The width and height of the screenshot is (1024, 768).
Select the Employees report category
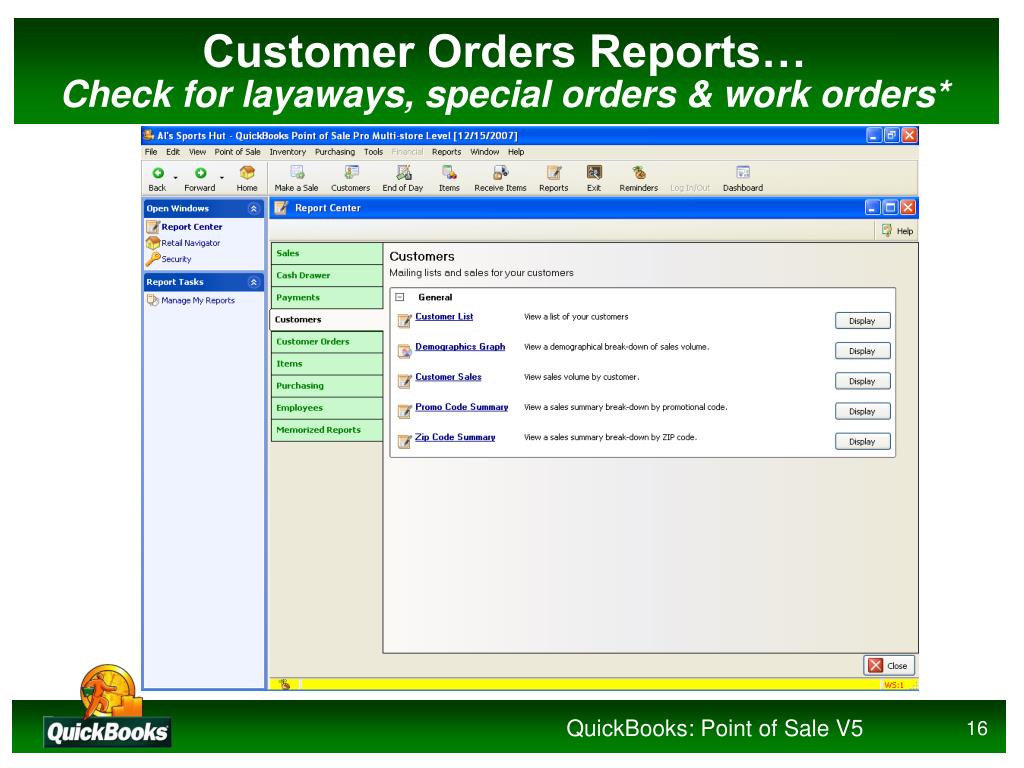pos(327,408)
